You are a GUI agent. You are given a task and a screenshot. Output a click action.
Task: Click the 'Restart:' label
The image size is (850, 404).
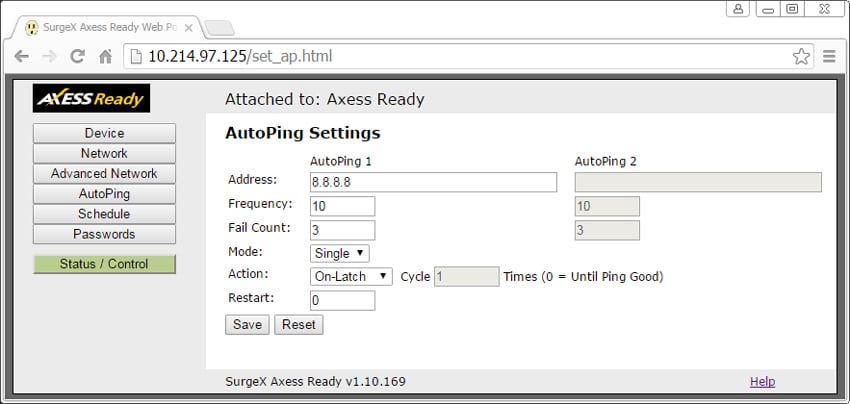tap(251, 297)
